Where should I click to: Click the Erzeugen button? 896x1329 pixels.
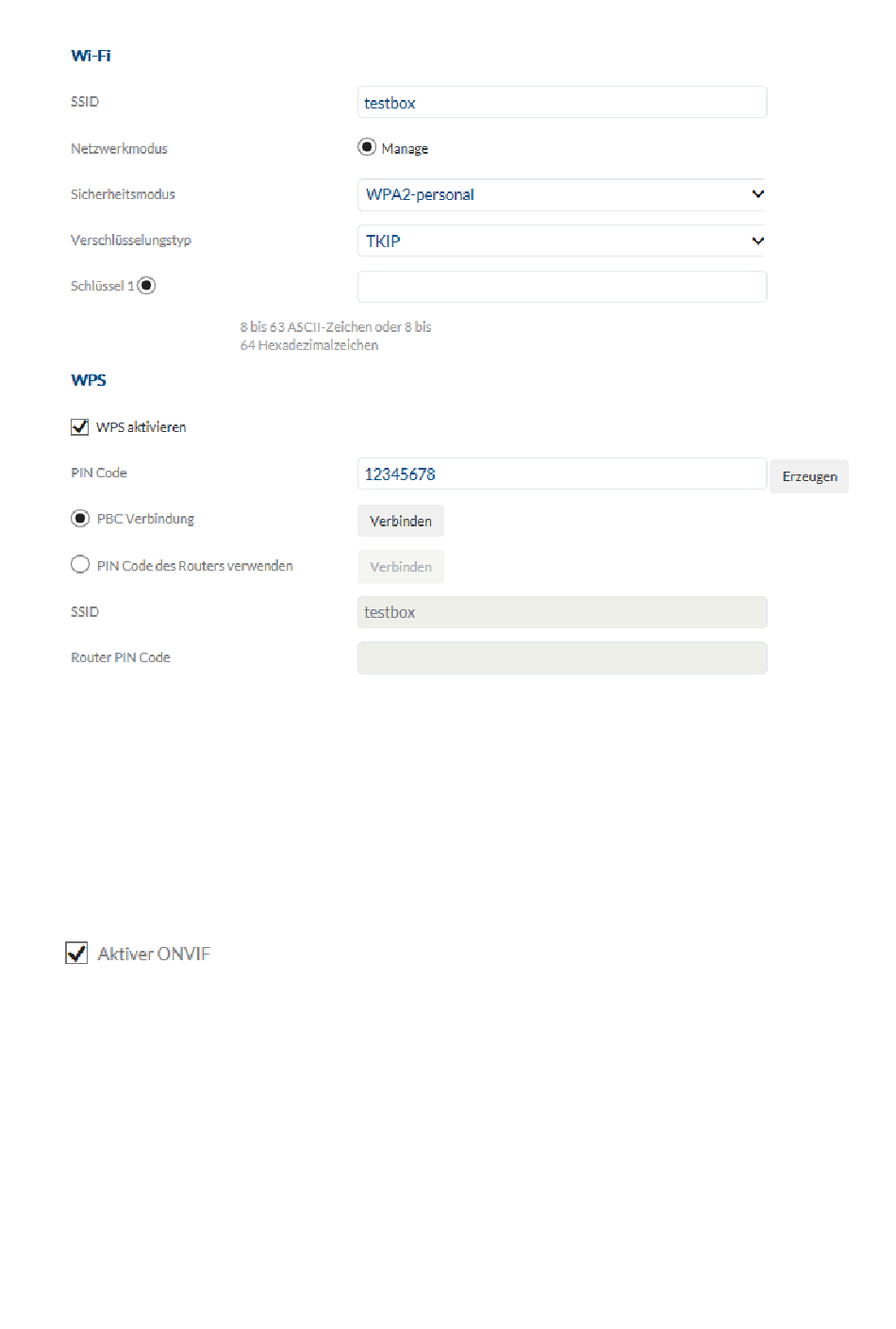pos(809,476)
